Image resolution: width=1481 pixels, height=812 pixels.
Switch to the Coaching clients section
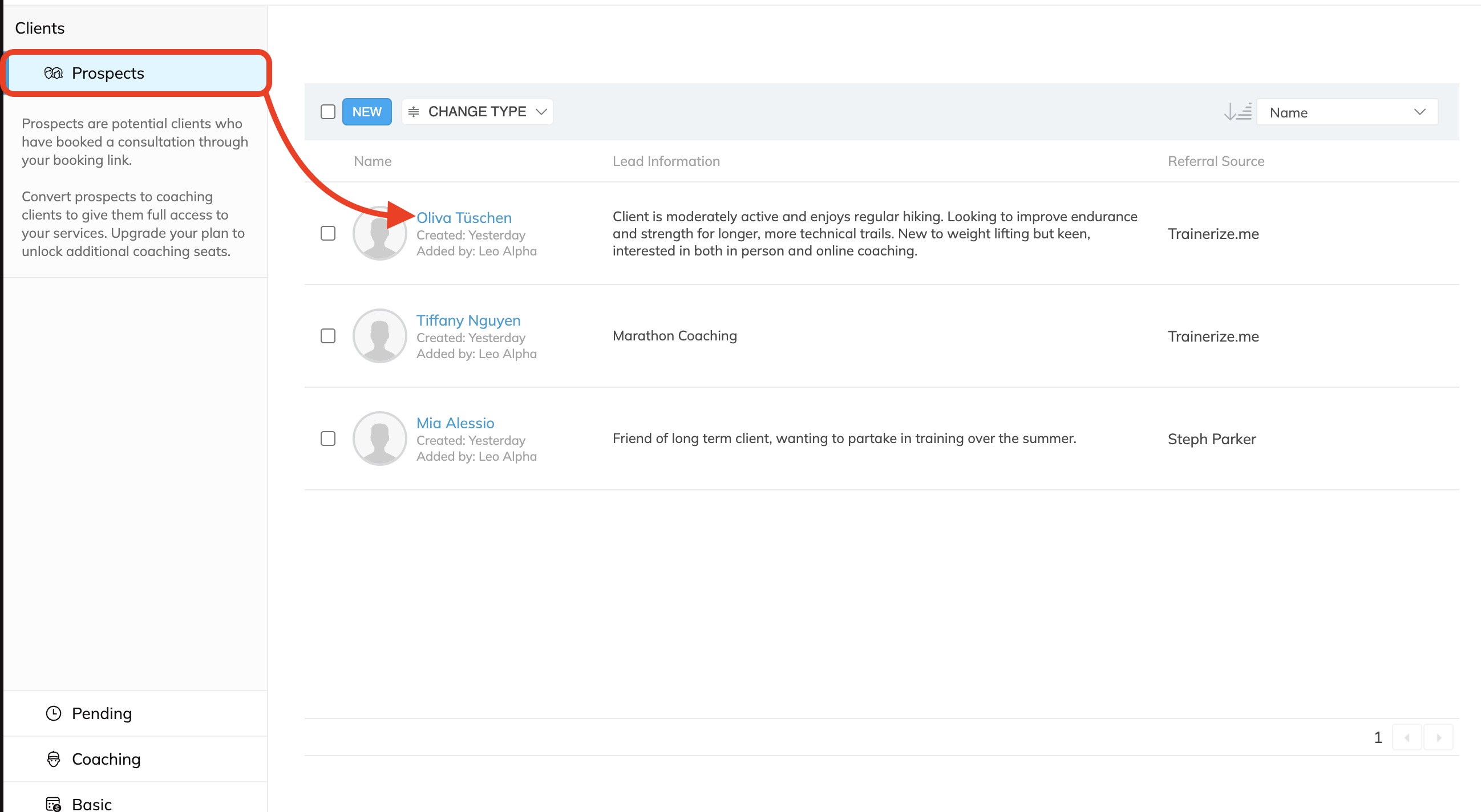(106, 759)
